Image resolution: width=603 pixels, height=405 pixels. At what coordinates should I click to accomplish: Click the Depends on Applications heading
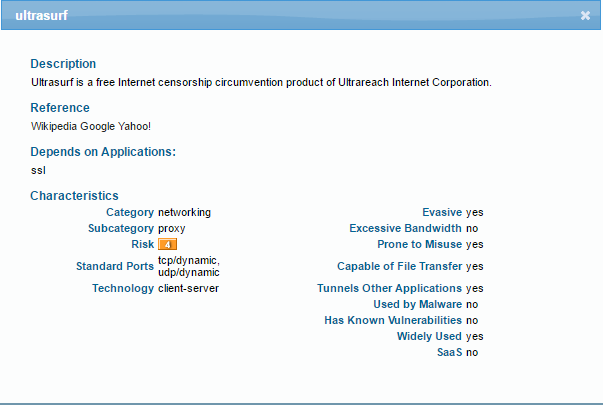click(103, 152)
